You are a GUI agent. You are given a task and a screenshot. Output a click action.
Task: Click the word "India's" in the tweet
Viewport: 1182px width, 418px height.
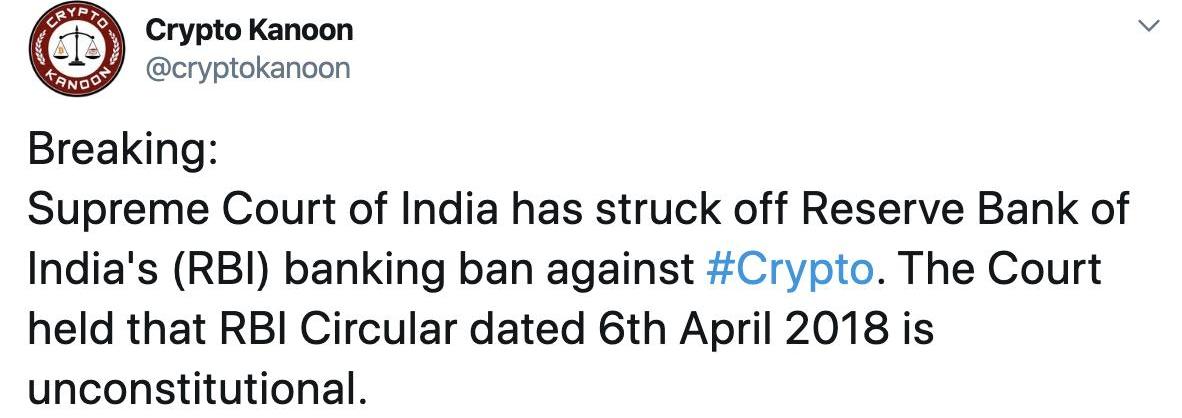89,271
